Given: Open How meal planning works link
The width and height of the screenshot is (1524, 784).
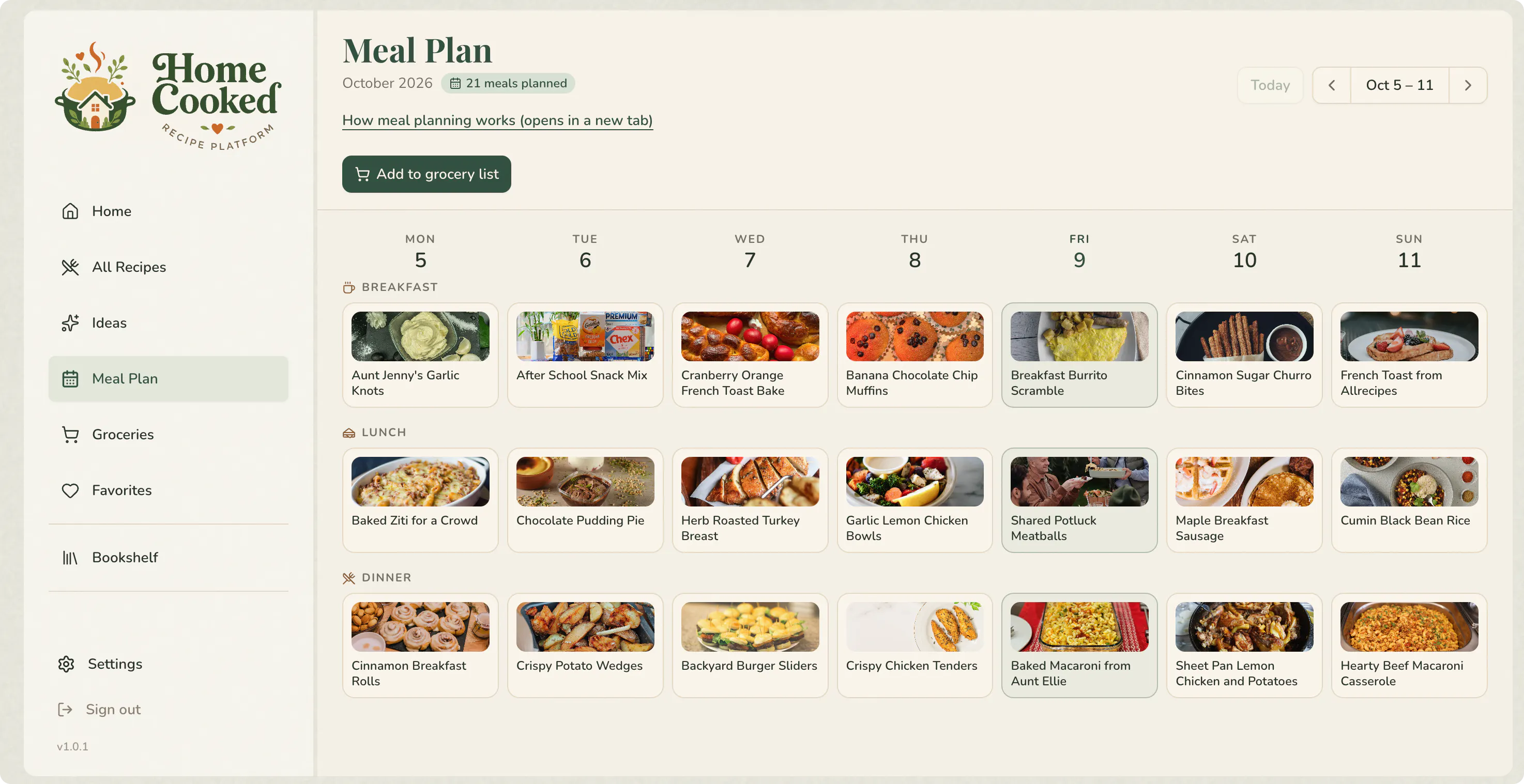Looking at the screenshot, I should click(x=497, y=120).
